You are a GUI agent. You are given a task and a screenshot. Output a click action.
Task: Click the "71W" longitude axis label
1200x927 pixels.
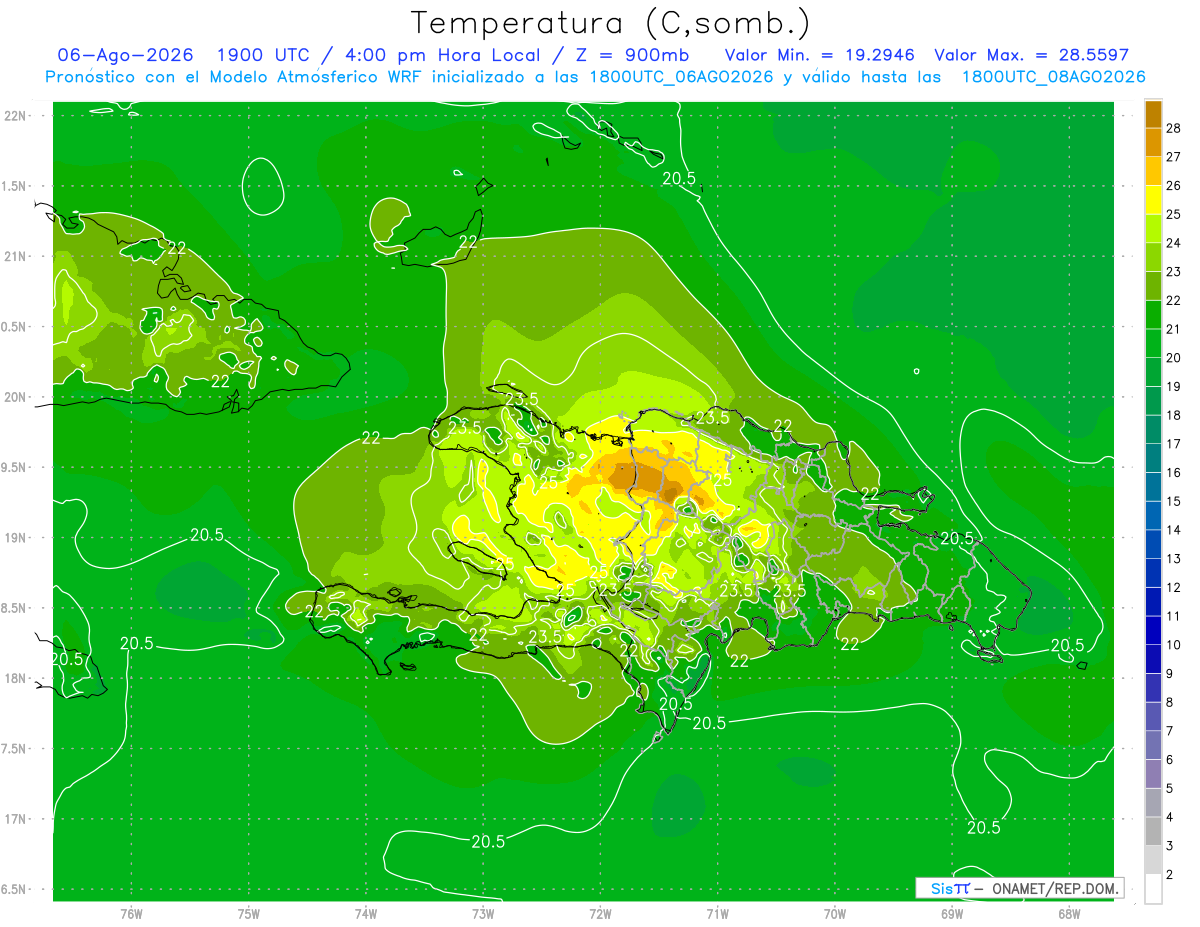[717, 913]
